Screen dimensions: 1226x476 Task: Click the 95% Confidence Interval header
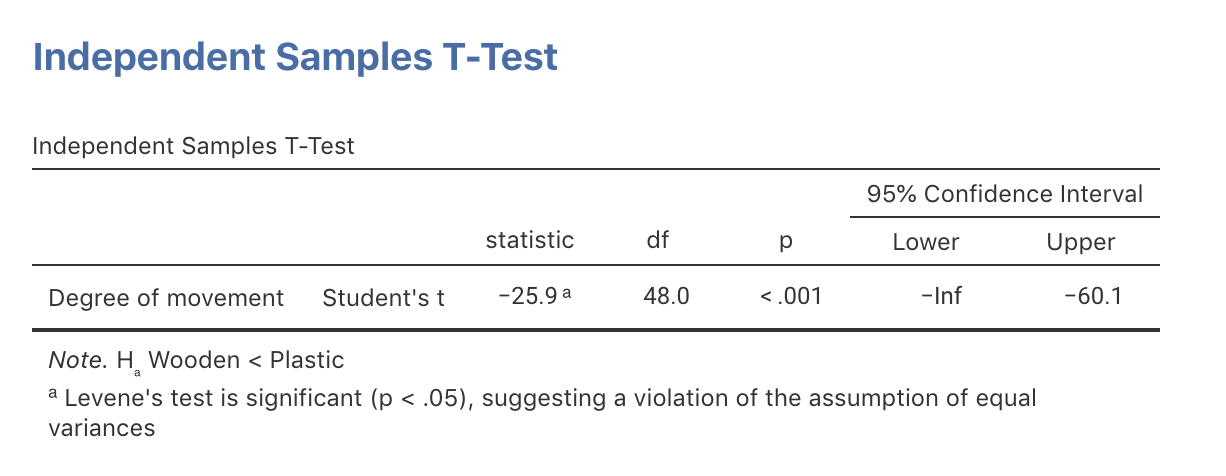[x=1005, y=194]
